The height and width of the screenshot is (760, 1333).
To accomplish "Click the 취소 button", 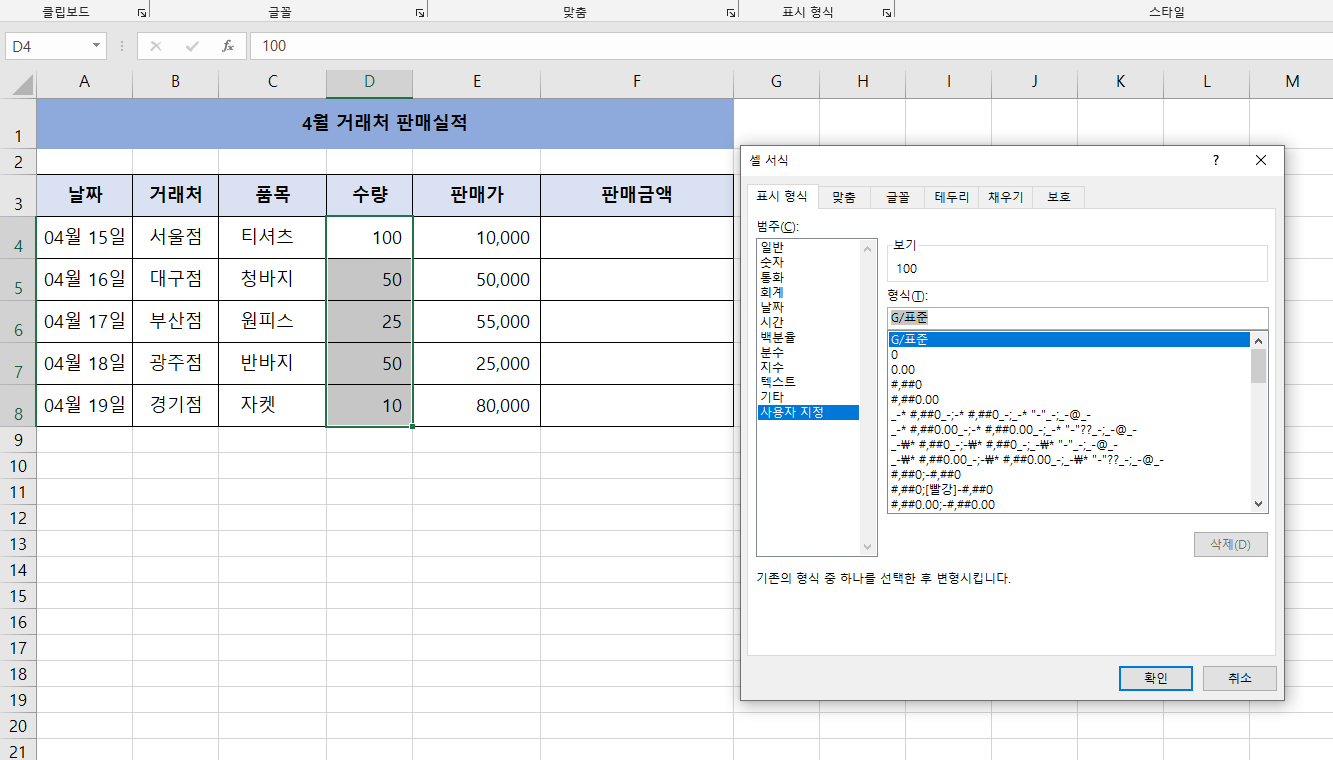I will click(x=1240, y=678).
